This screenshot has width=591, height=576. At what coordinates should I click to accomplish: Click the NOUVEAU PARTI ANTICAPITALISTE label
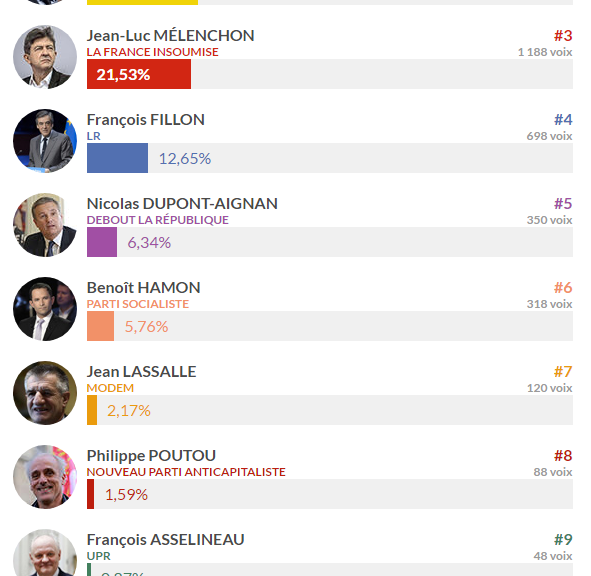click(x=186, y=472)
